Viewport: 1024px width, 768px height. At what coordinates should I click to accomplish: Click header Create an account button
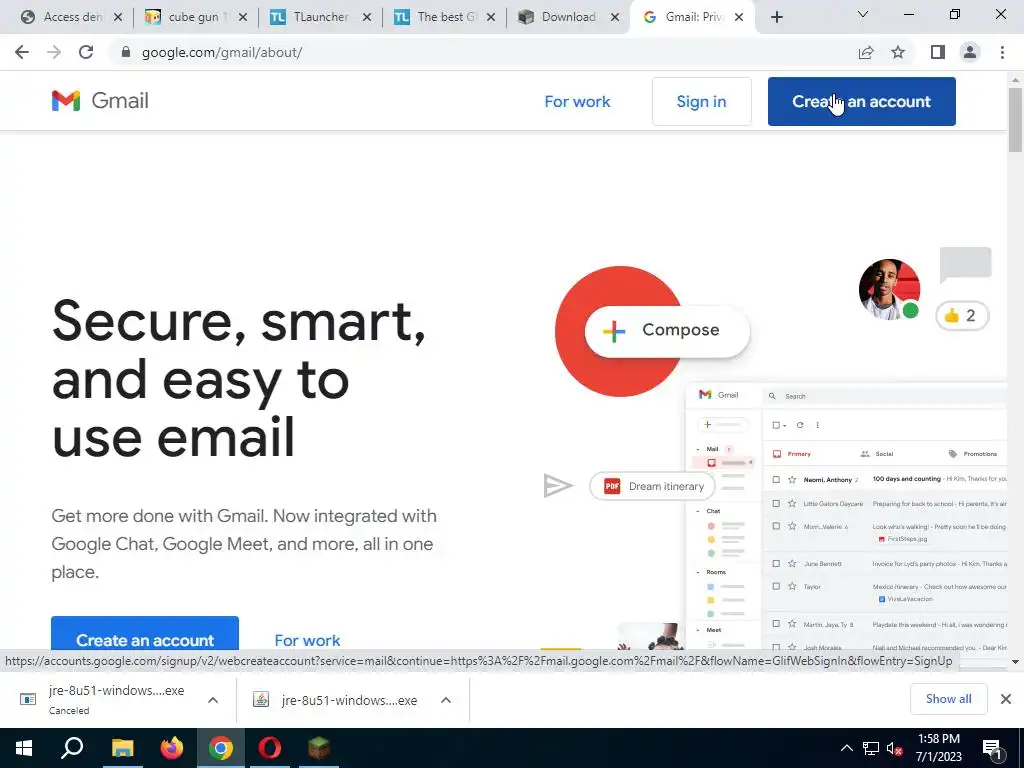(x=861, y=101)
